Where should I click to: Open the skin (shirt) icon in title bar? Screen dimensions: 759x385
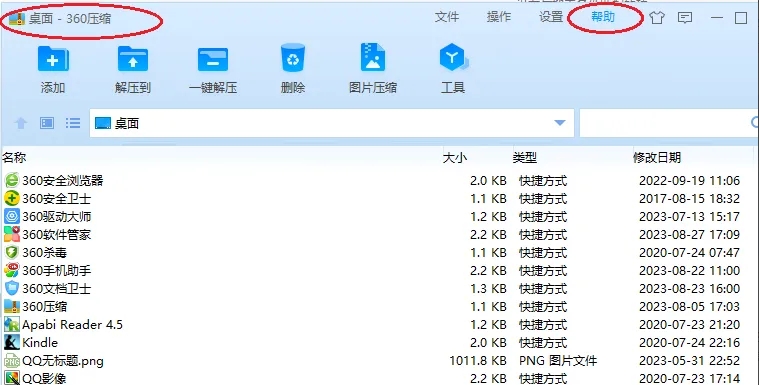657,18
